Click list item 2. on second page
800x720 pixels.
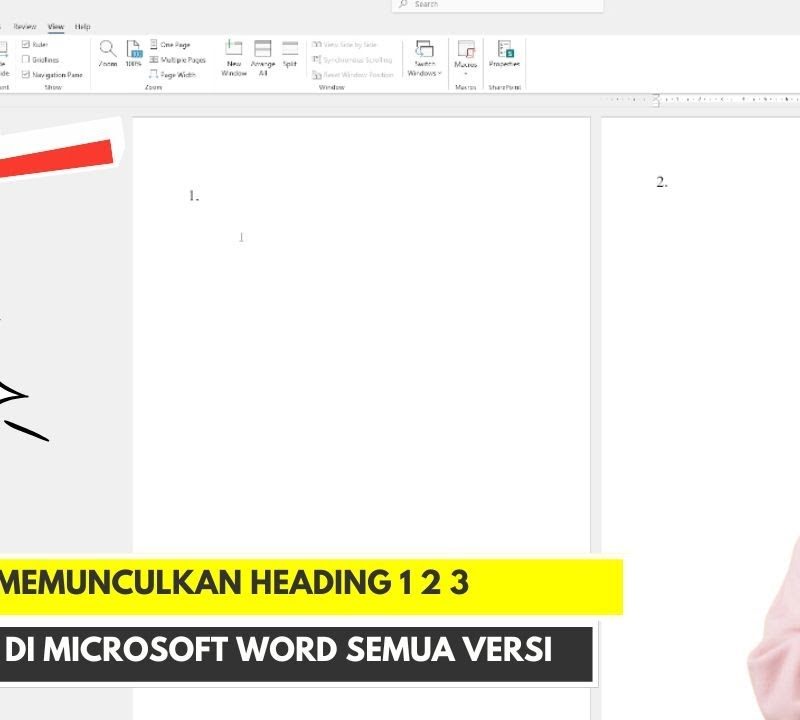pyautogui.click(x=662, y=182)
